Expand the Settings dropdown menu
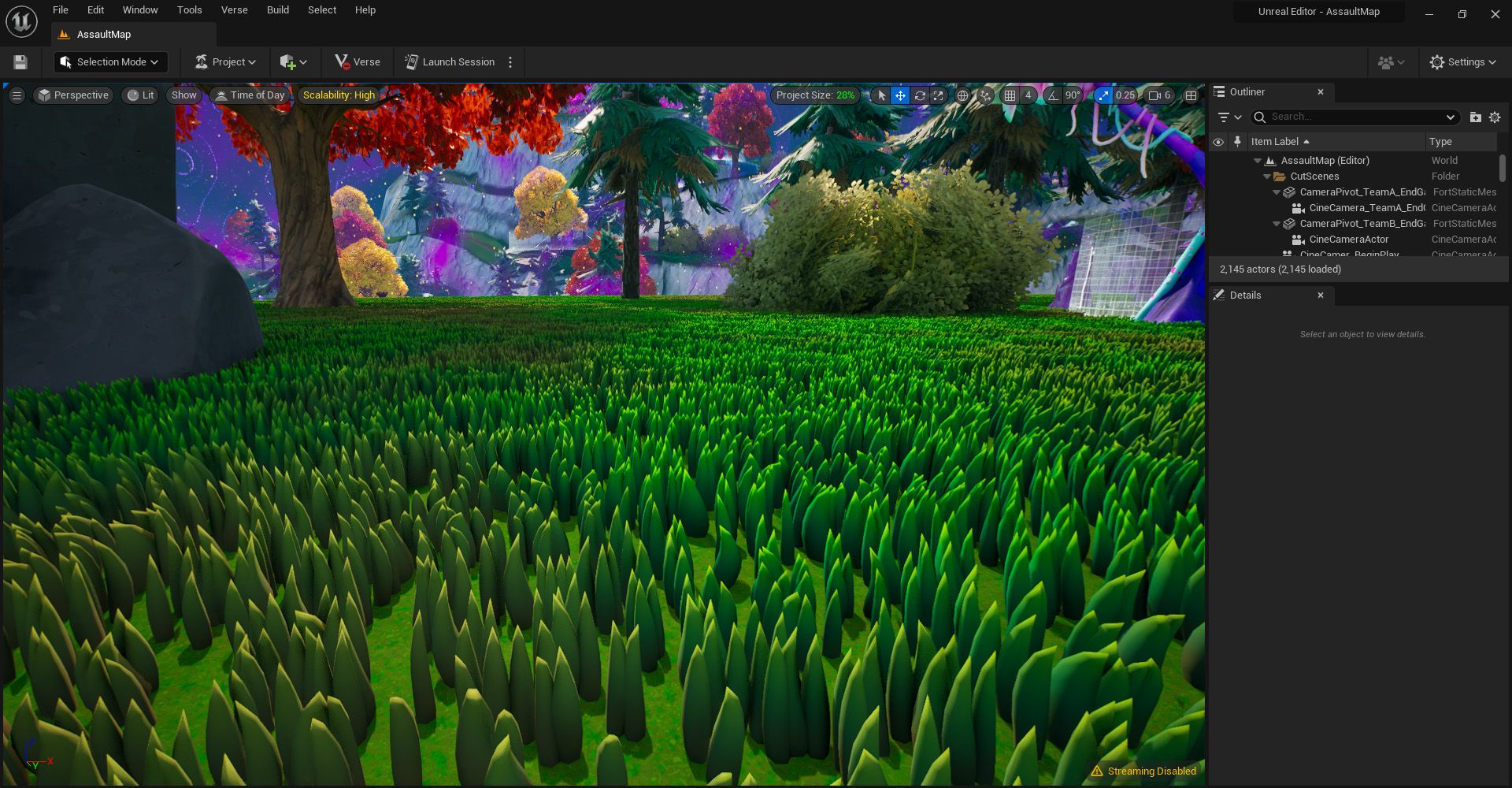 [x=1463, y=62]
